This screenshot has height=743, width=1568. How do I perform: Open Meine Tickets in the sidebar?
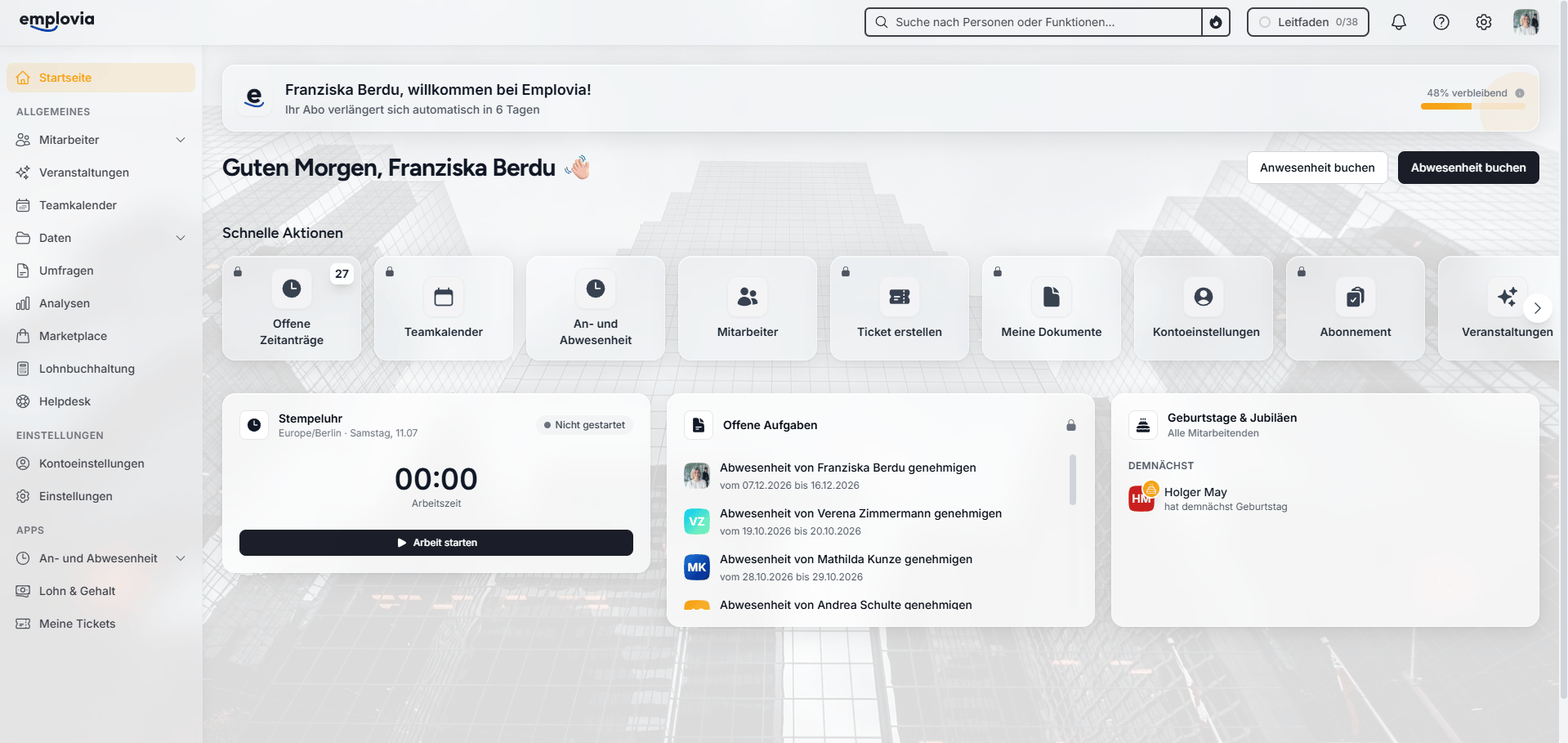click(101, 624)
